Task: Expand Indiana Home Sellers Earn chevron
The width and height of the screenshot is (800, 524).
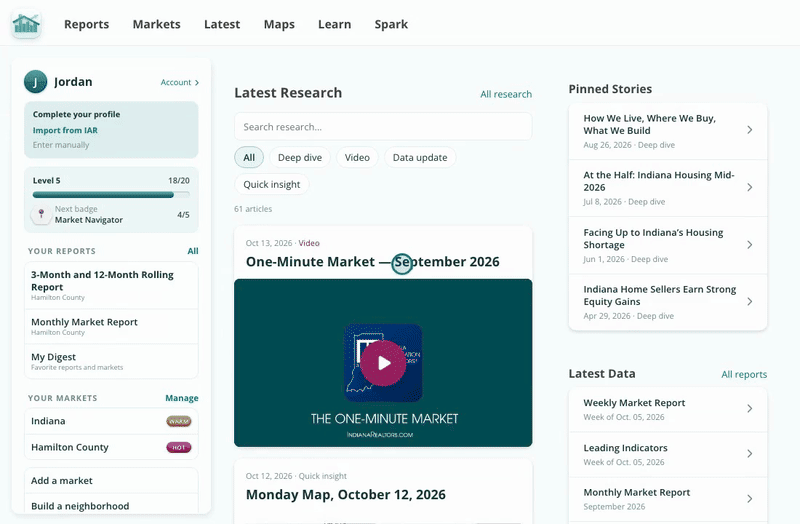Action: (749, 302)
